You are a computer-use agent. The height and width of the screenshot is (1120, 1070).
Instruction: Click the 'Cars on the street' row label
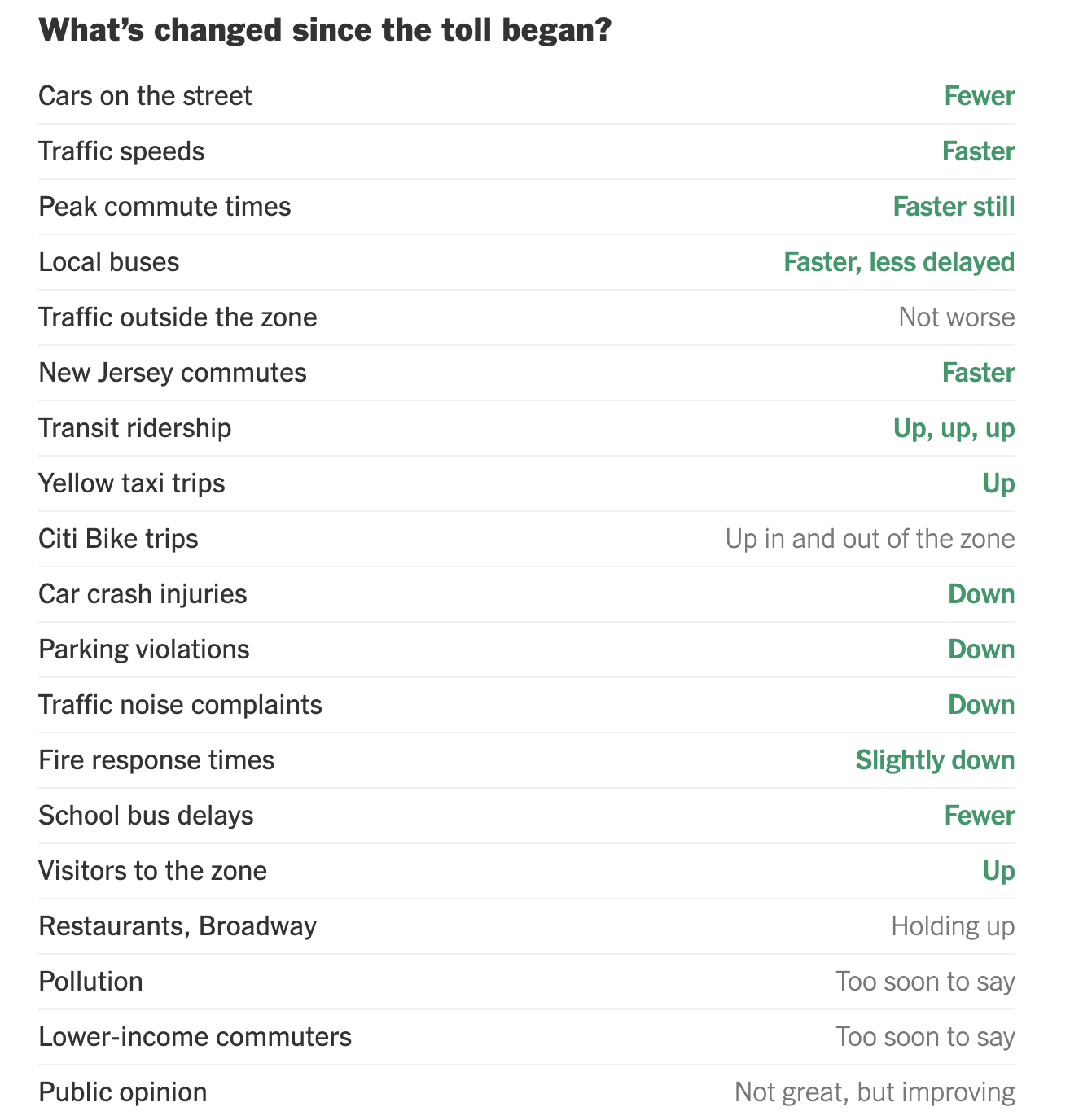coord(145,96)
